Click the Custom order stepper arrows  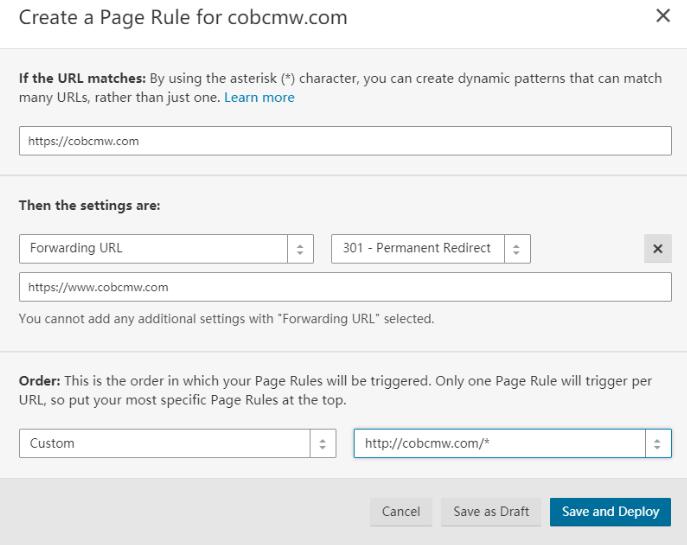pos(322,443)
